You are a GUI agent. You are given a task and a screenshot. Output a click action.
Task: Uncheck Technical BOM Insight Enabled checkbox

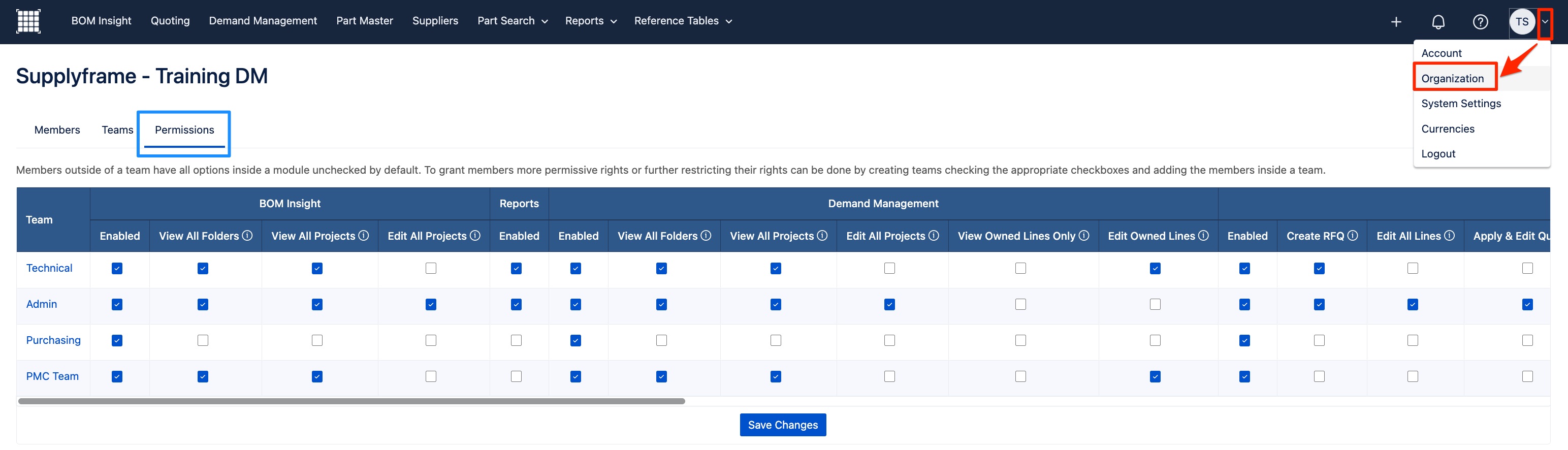(x=117, y=269)
